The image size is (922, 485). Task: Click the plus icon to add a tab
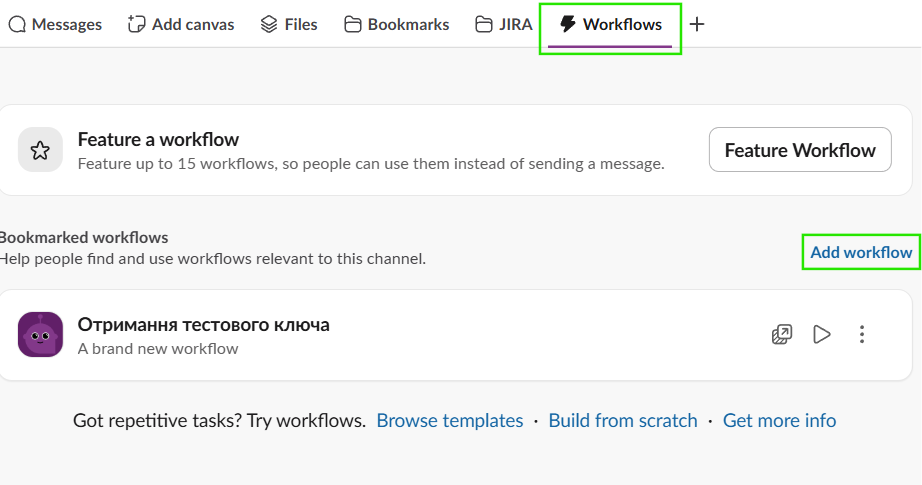697,25
